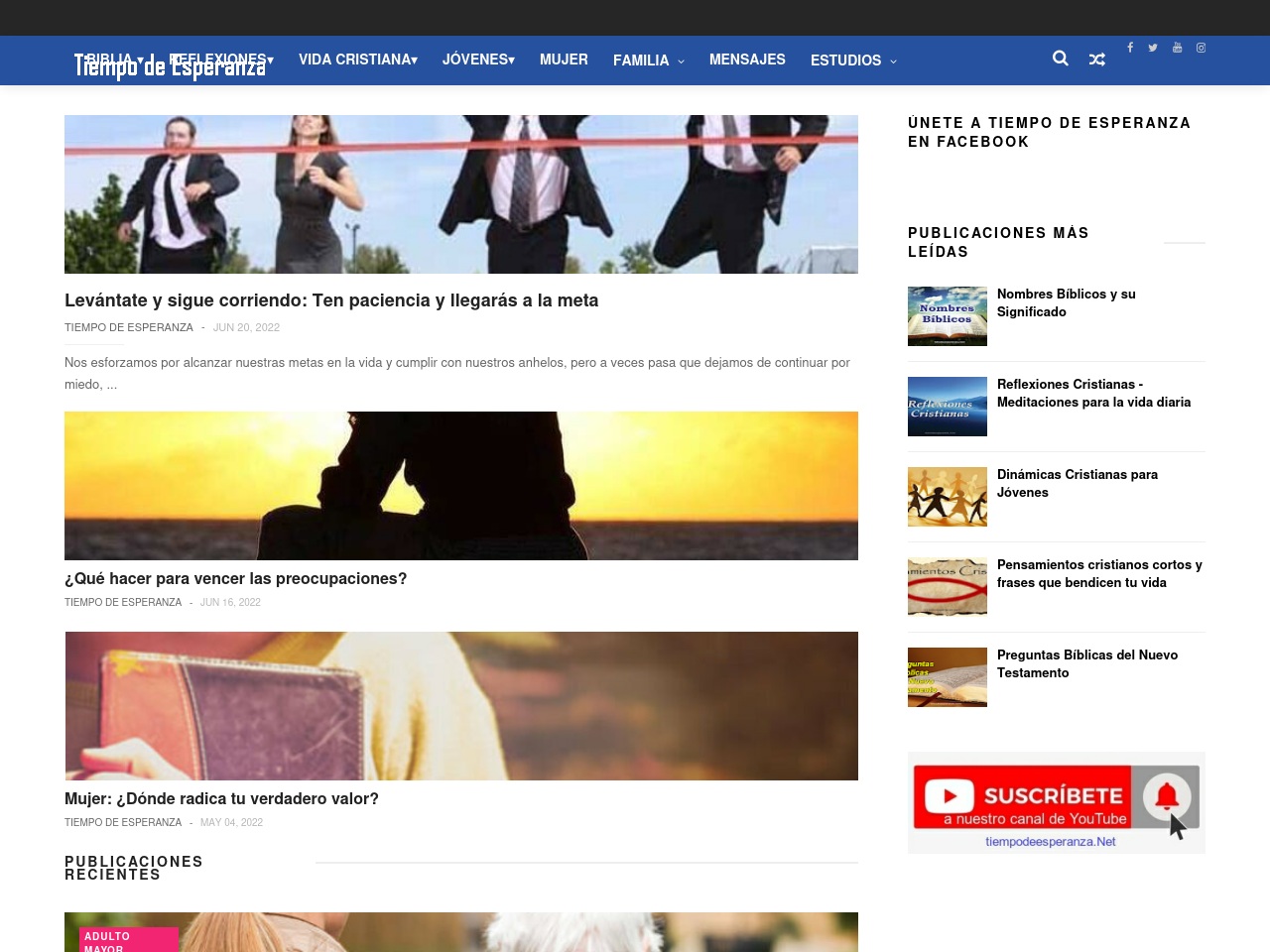Viewport: 1270px width, 952px height.
Task: Open article 'Levántate y sigue corriendo' title
Action: 331,300
